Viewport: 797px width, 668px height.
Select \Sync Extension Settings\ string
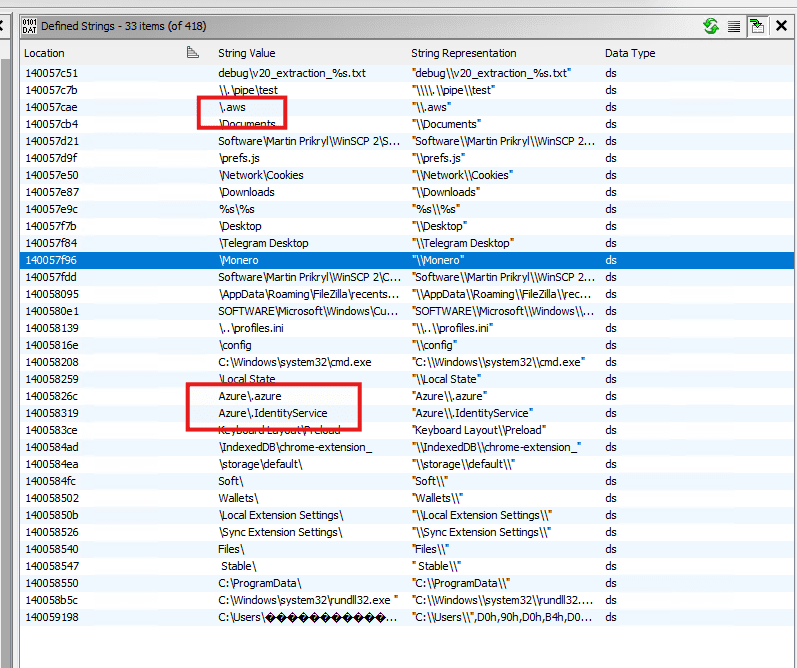pos(281,532)
